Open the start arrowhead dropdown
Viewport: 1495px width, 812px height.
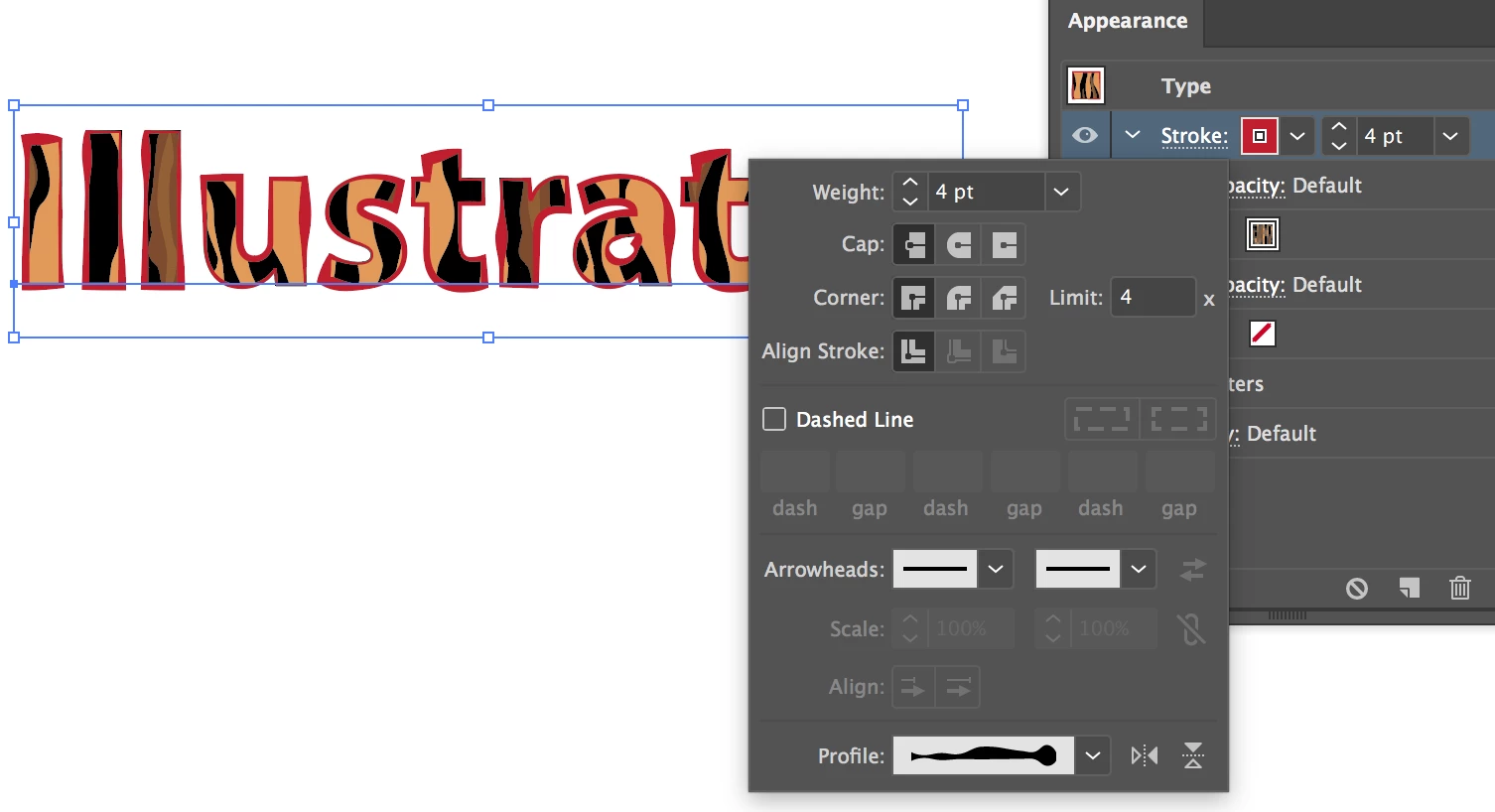[x=996, y=569]
